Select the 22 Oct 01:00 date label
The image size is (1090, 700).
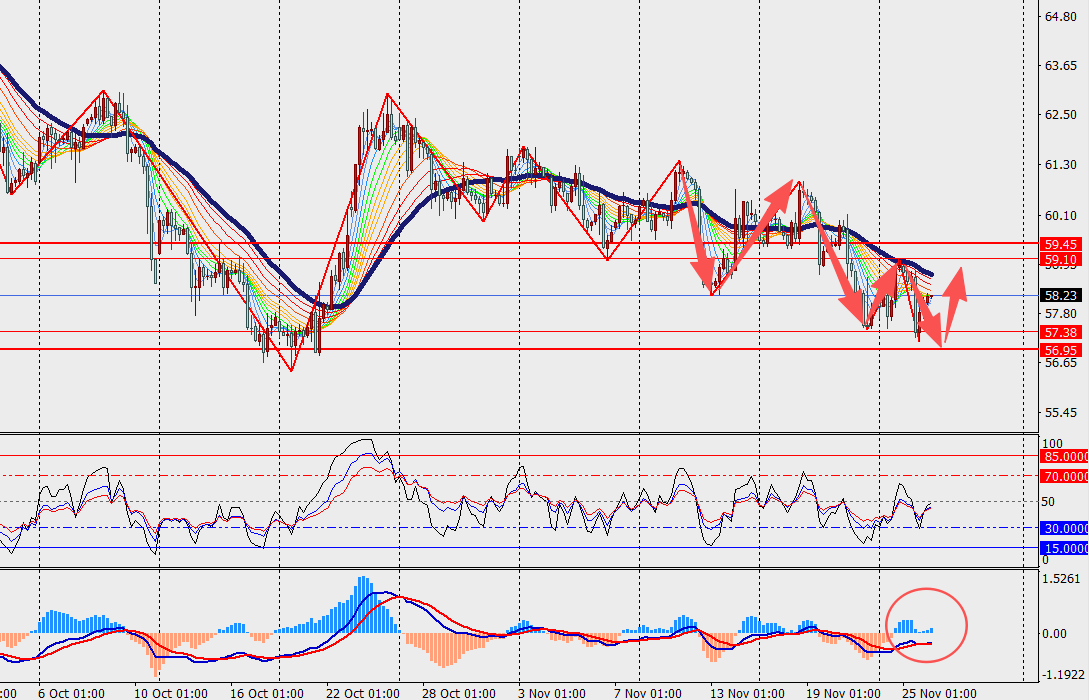[x=364, y=692]
